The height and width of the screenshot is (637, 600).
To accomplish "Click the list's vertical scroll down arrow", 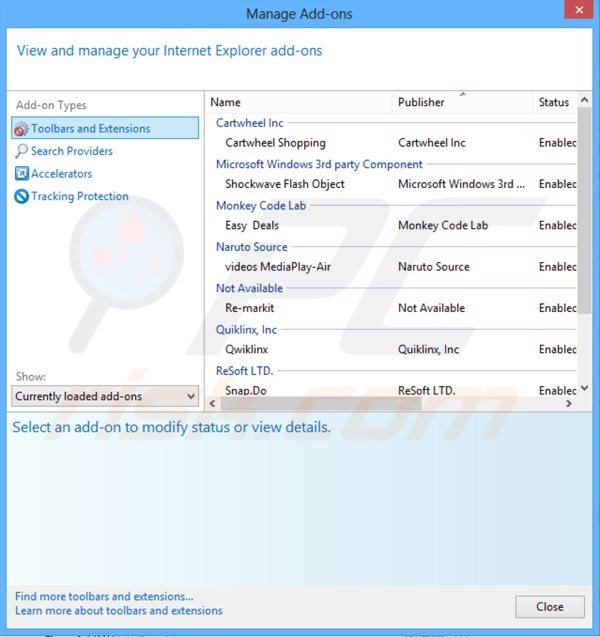I will pyautogui.click(x=585, y=388).
